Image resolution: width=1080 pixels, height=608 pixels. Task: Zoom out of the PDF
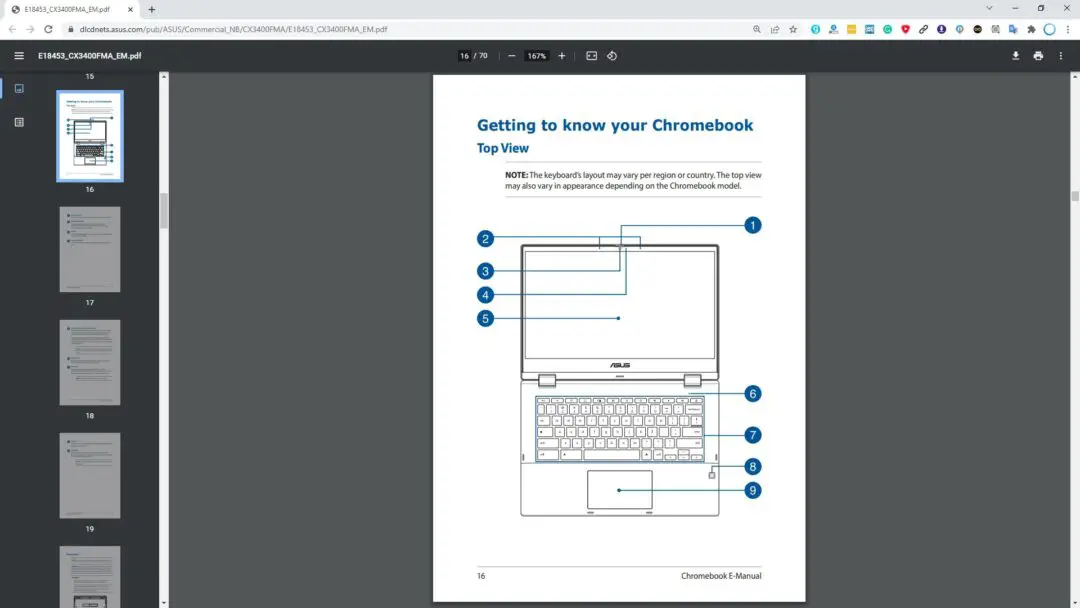(x=512, y=56)
